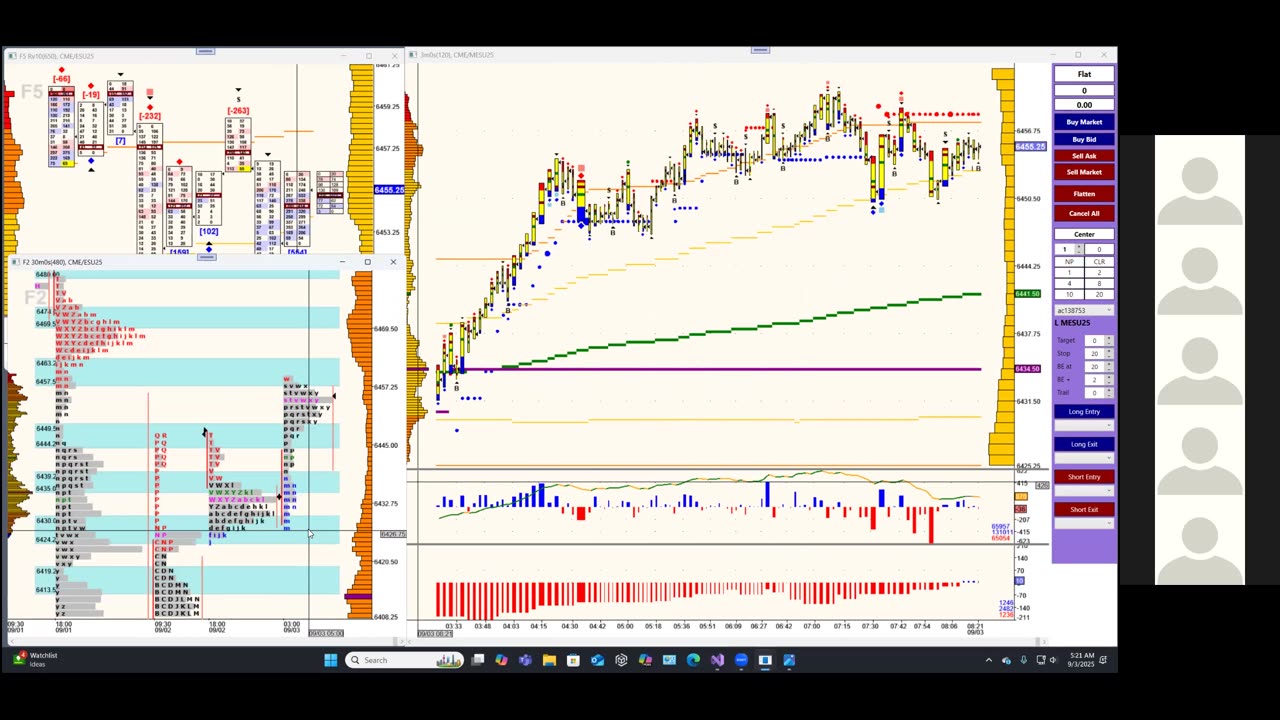The width and height of the screenshot is (1280, 720).
Task: Click the taskbar Search box
Action: pyautogui.click(x=404, y=660)
